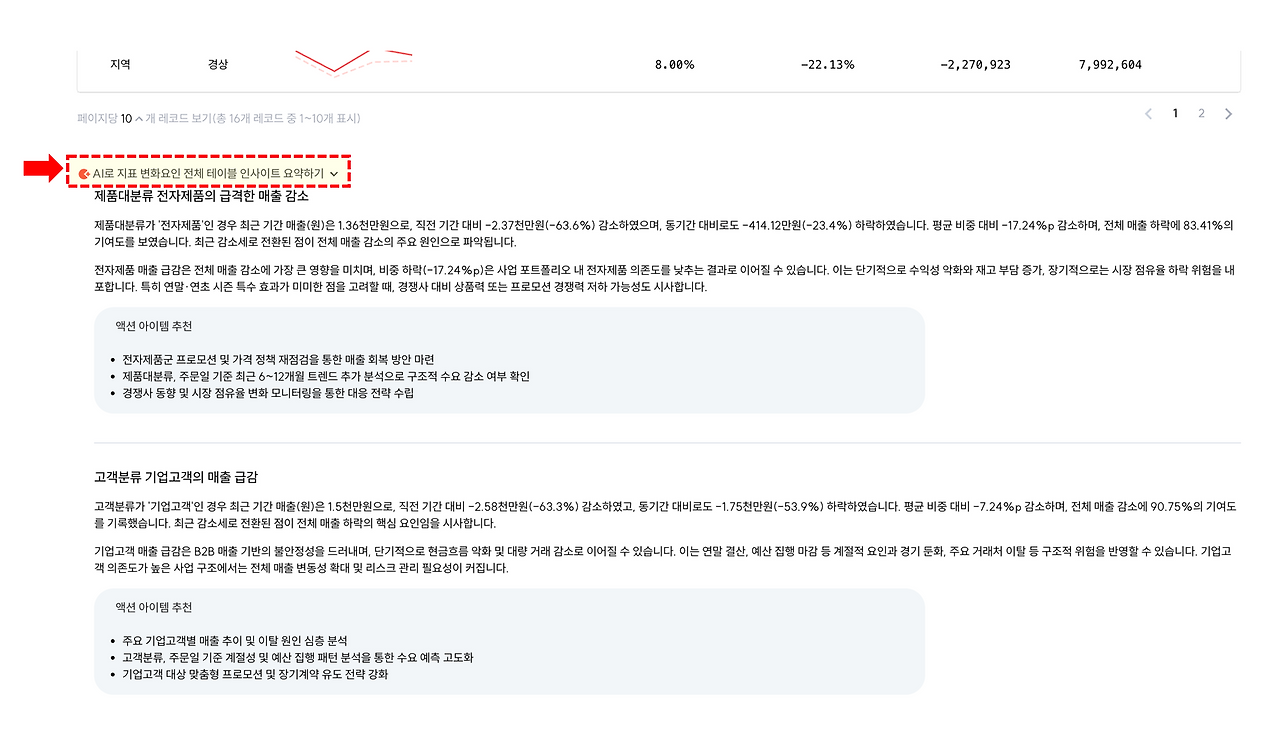Collapse the AI insight summary chevron
This screenshot has height=732, width=1280.
[334, 174]
